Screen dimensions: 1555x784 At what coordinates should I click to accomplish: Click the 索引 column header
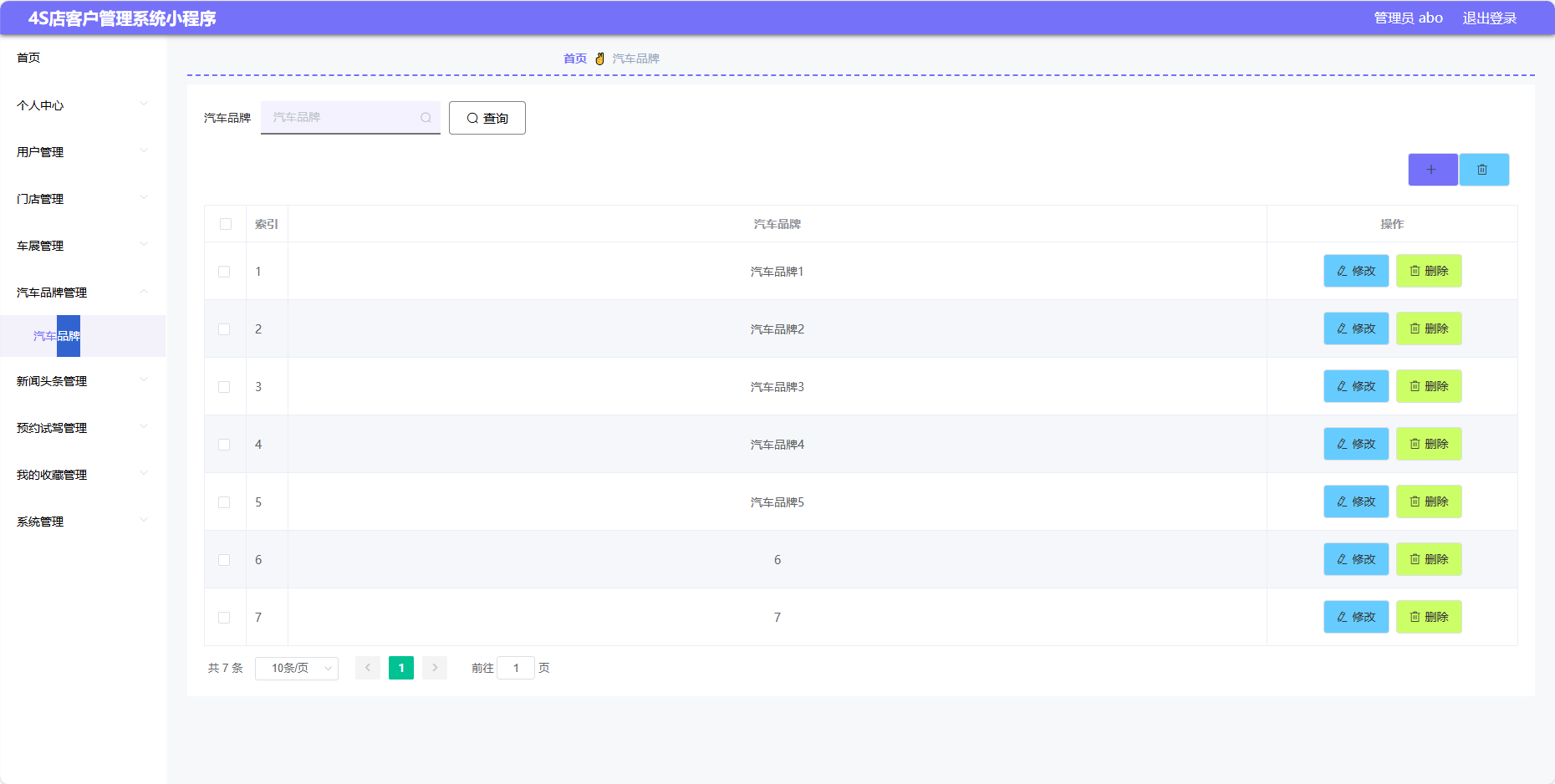coord(267,224)
